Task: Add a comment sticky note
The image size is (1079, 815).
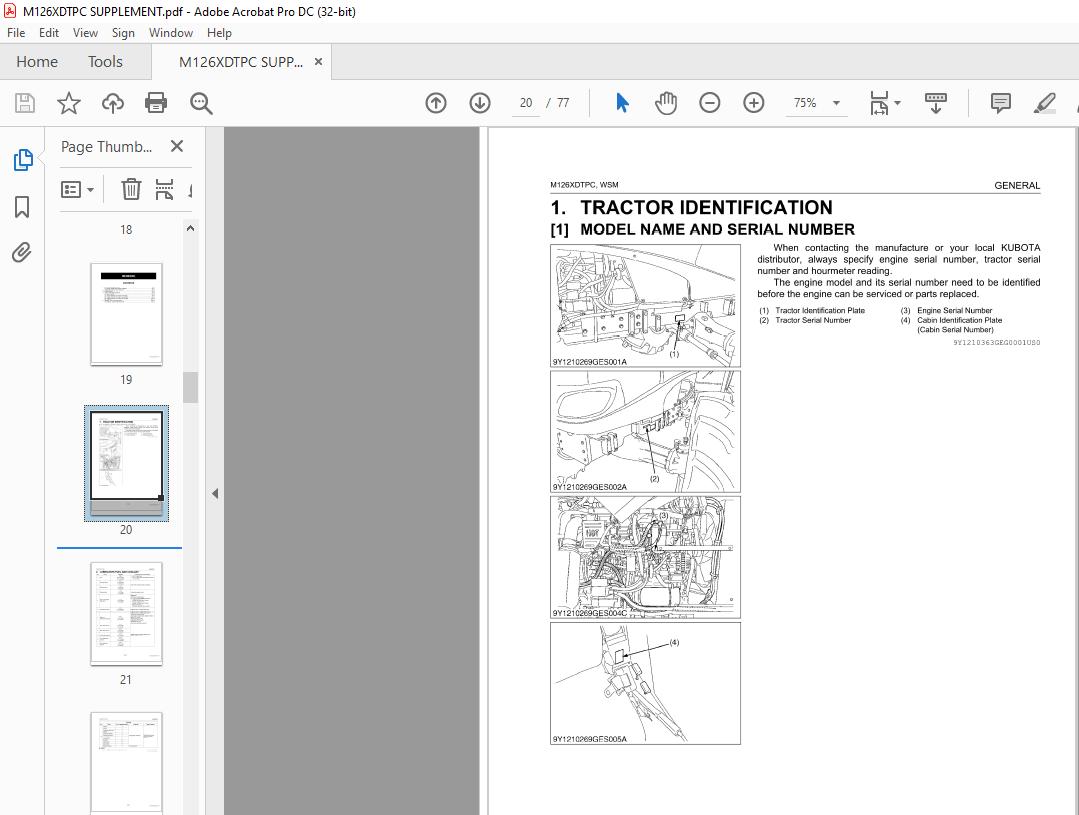Action: pos(1001,103)
